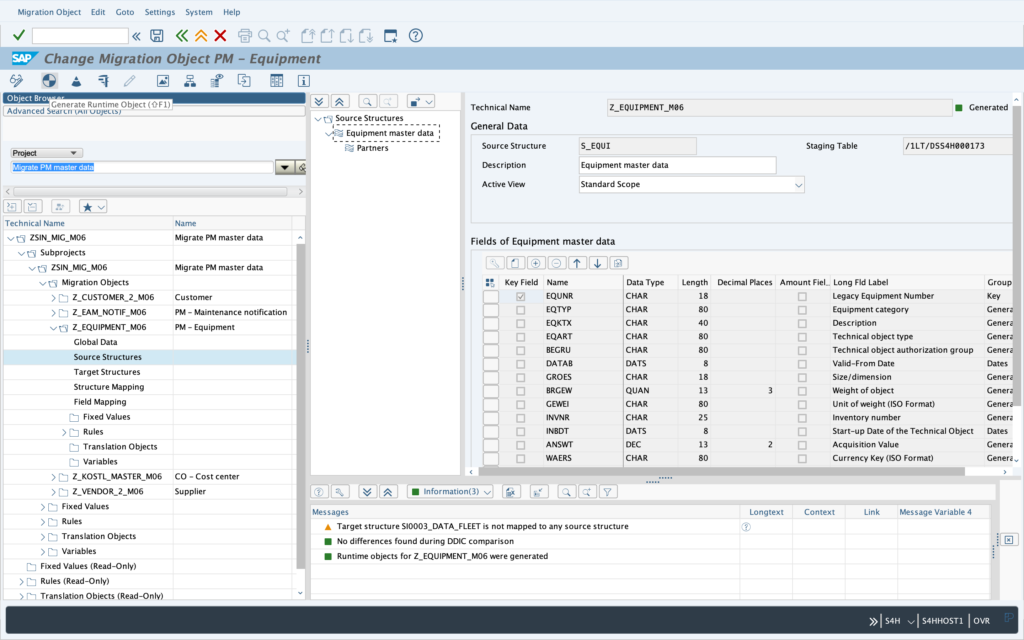Viewport: 1024px width, 640px height.
Task: Click the green Back double-chevron icon
Action: 182,36
